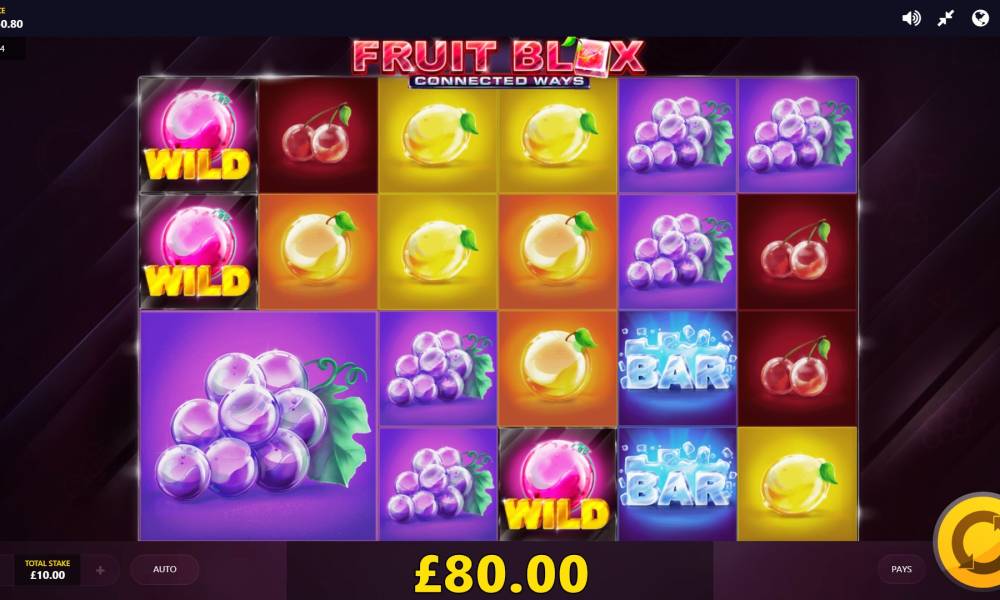
Task: Click the Fruit Blox Connected Ways logo
Action: pos(499,62)
